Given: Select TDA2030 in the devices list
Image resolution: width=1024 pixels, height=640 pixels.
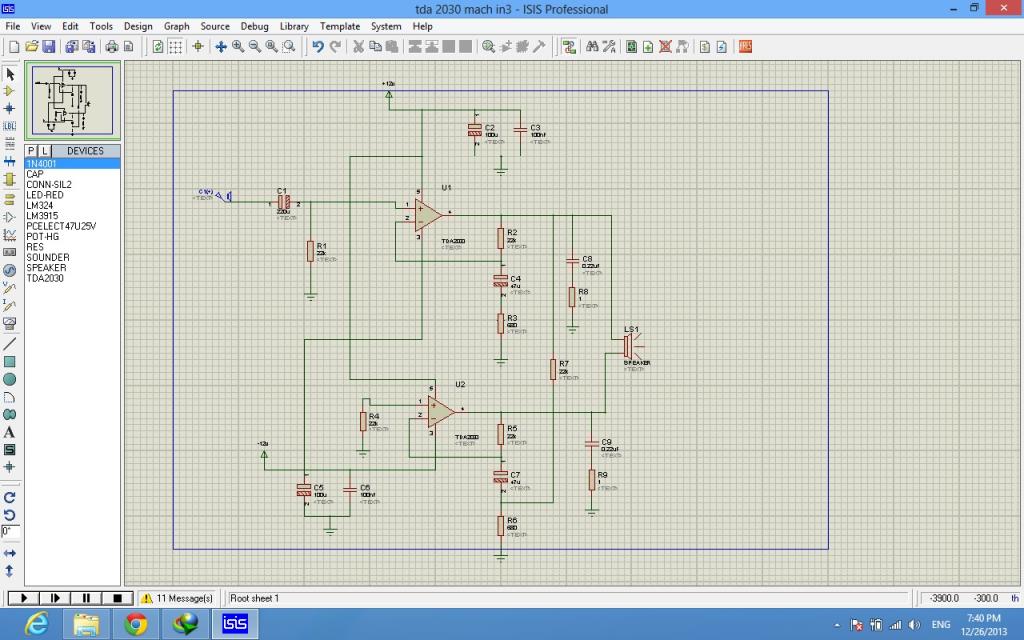Looking at the screenshot, I should [45, 278].
